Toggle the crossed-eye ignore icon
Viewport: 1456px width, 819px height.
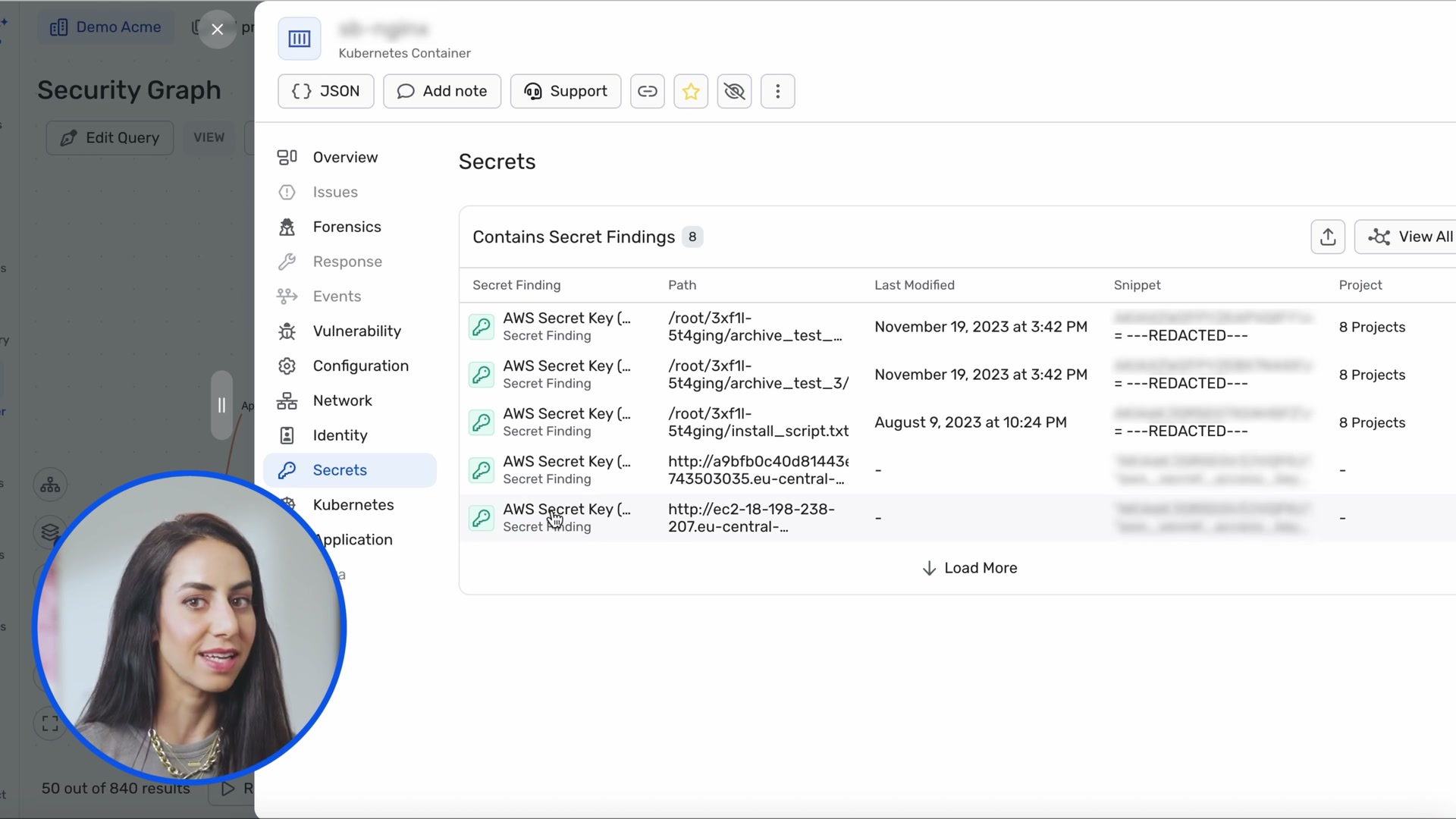(734, 91)
